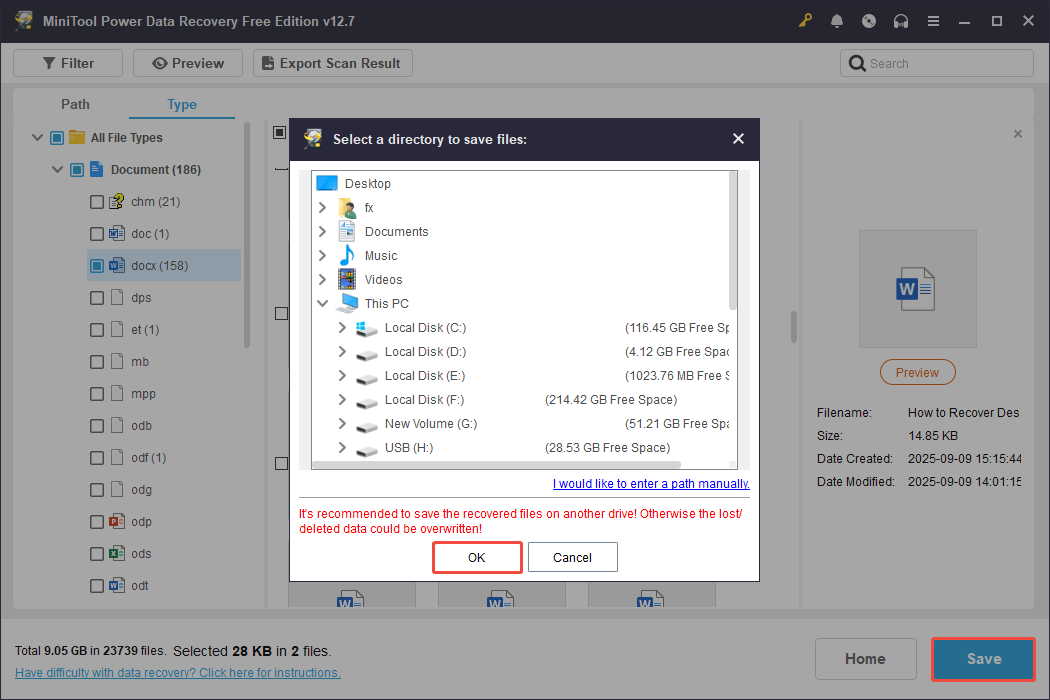This screenshot has height=700, width=1050.
Task: Toggle the All File Types checkbox
Action: [x=57, y=137]
